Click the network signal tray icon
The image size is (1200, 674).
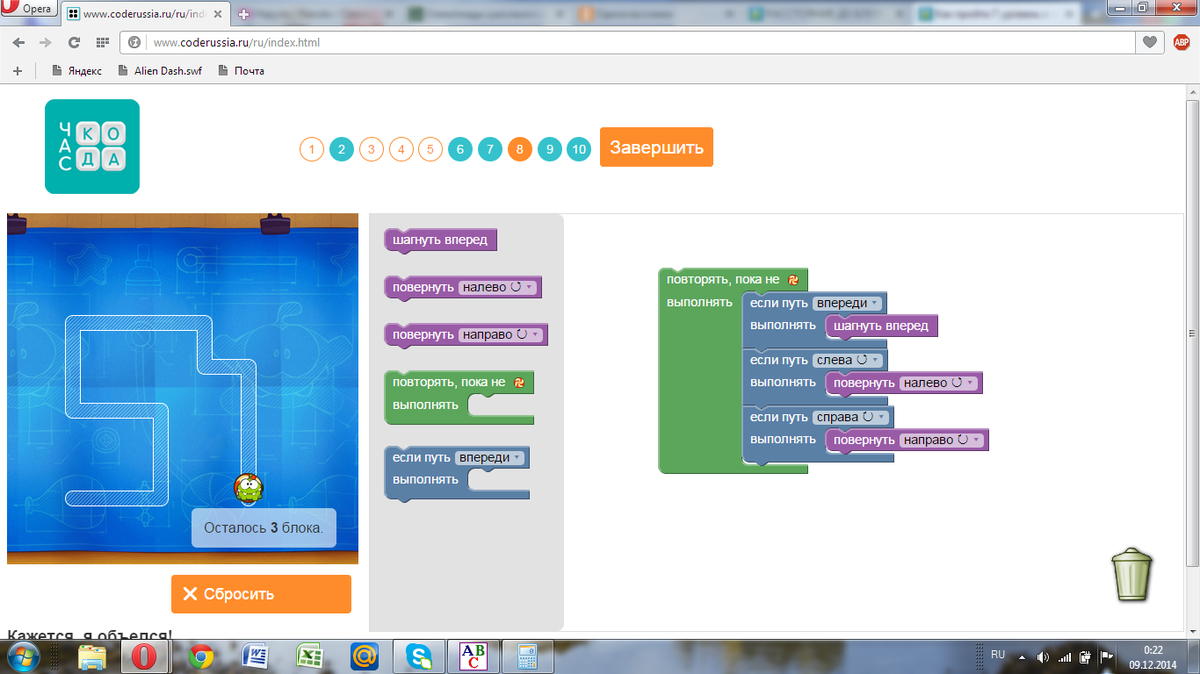(1064, 657)
